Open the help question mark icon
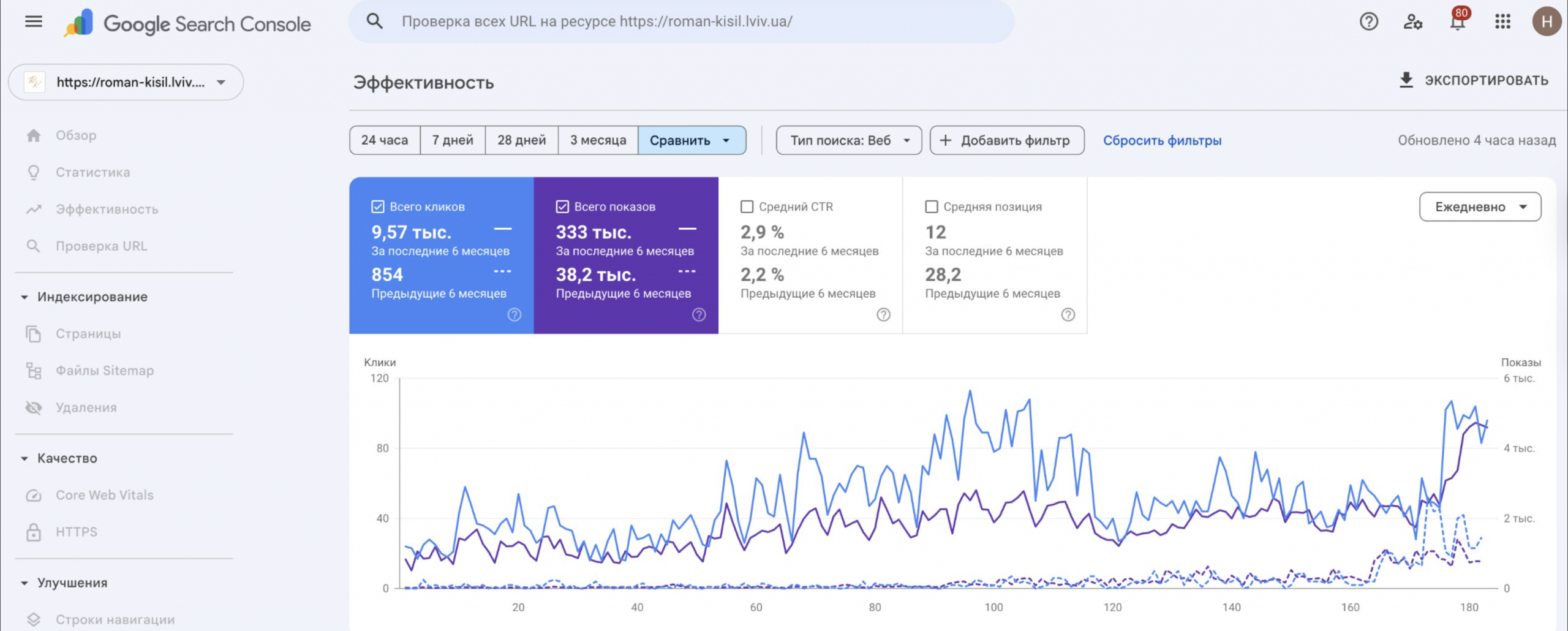This screenshot has width=1568, height=631. pyautogui.click(x=1368, y=22)
